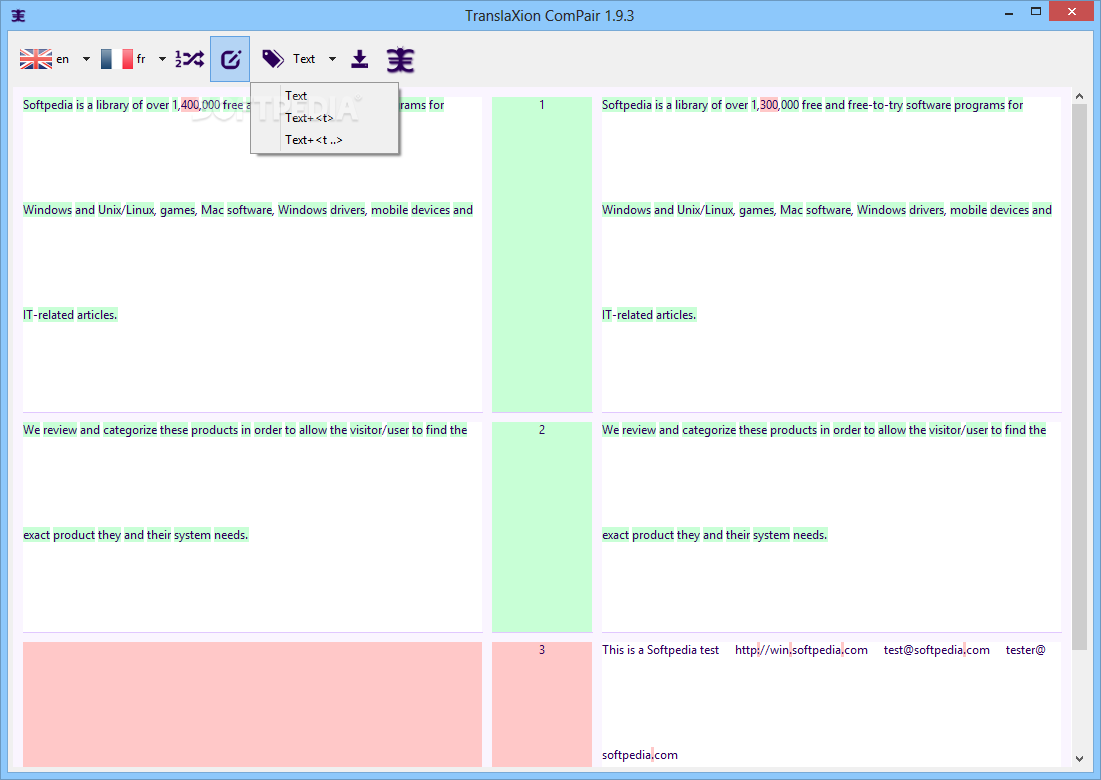Expand the Text tag mode dropdown arrow
This screenshot has width=1101, height=780.
click(332, 59)
